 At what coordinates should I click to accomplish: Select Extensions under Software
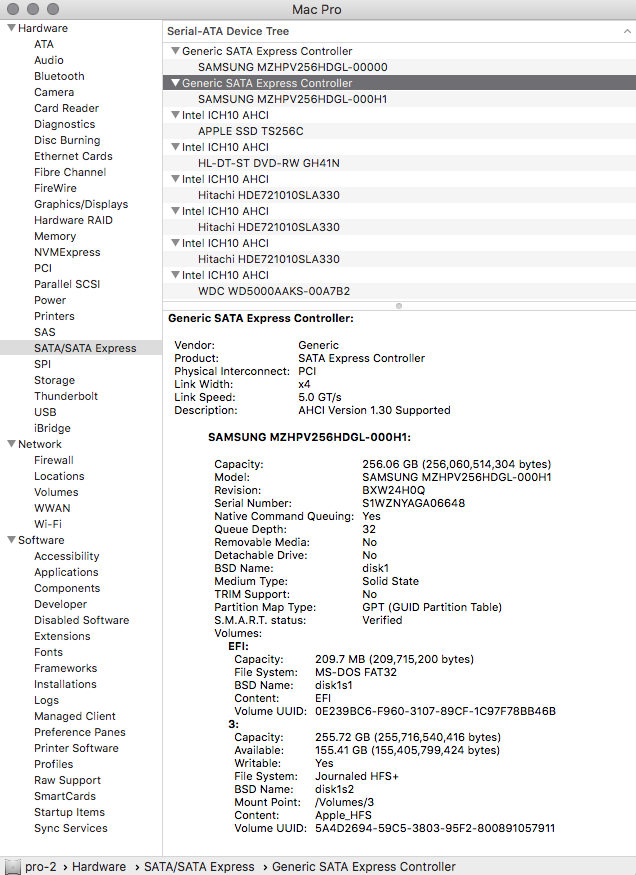point(62,636)
